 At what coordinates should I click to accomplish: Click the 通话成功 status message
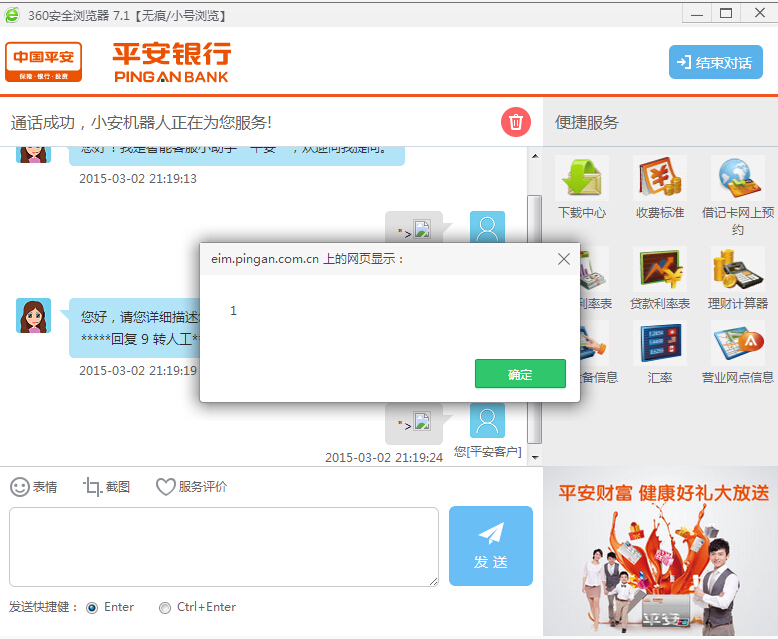tap(141, 122)
